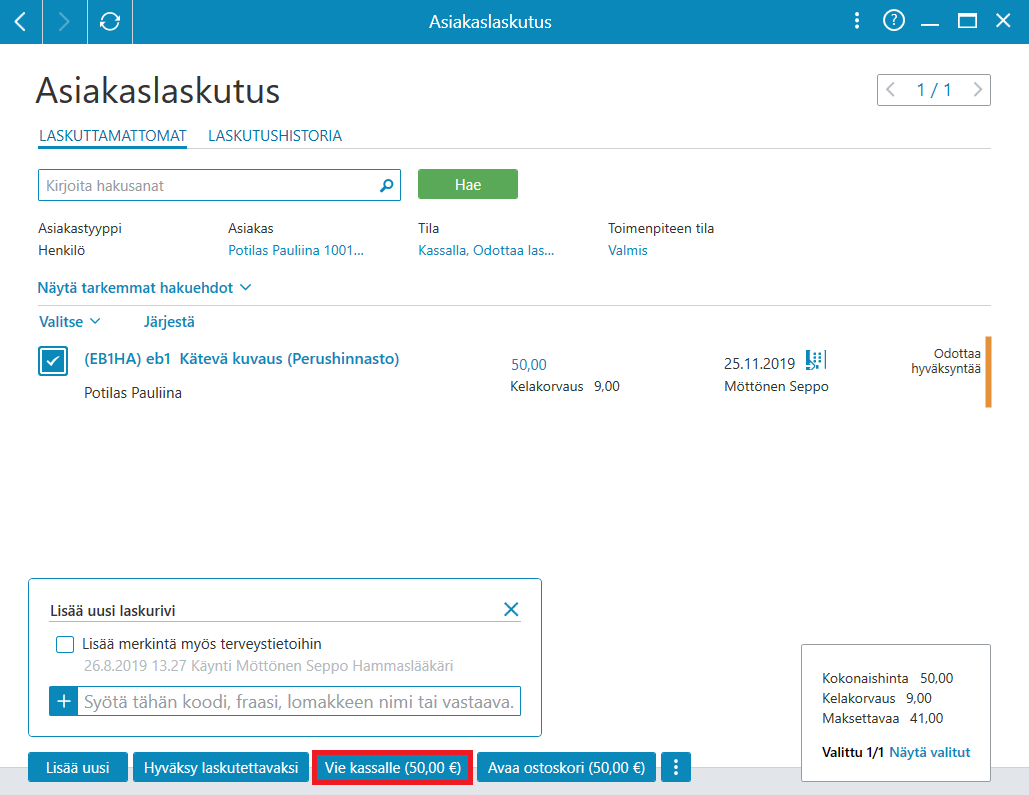
Task: Click the Maksettavaa 41,00 summary text
Action: coord(883,718)
